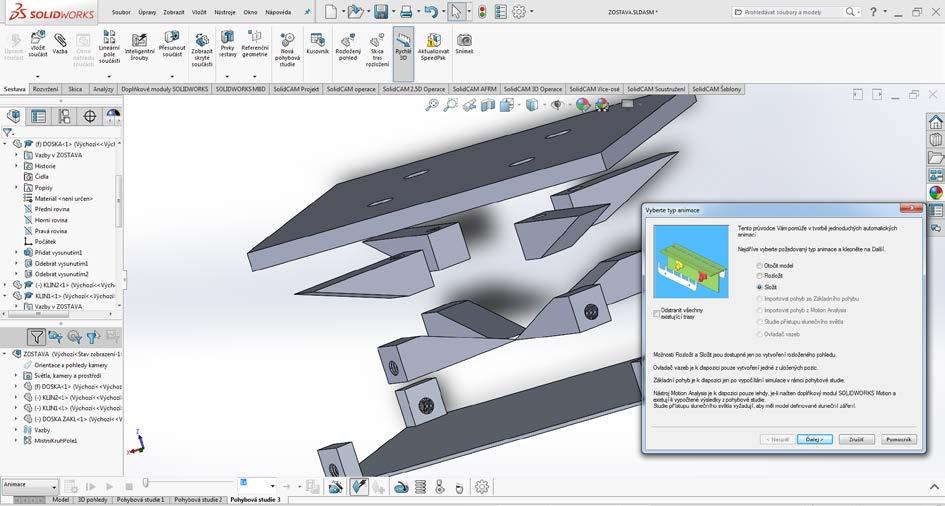Click Aktualizovat SpeedPak icon

tap(433, 47)
